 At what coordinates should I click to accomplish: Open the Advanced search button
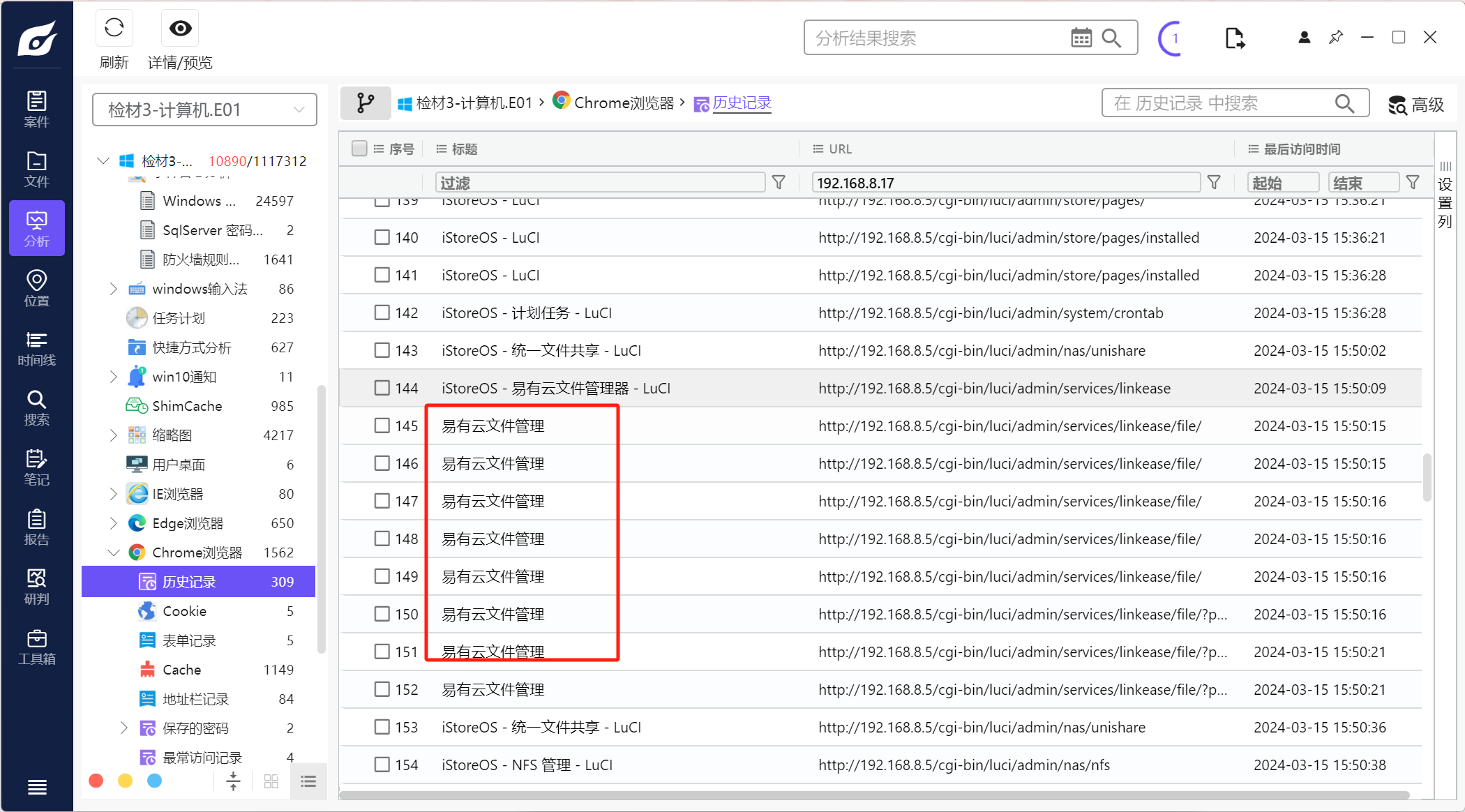[x=1416, y=105]
